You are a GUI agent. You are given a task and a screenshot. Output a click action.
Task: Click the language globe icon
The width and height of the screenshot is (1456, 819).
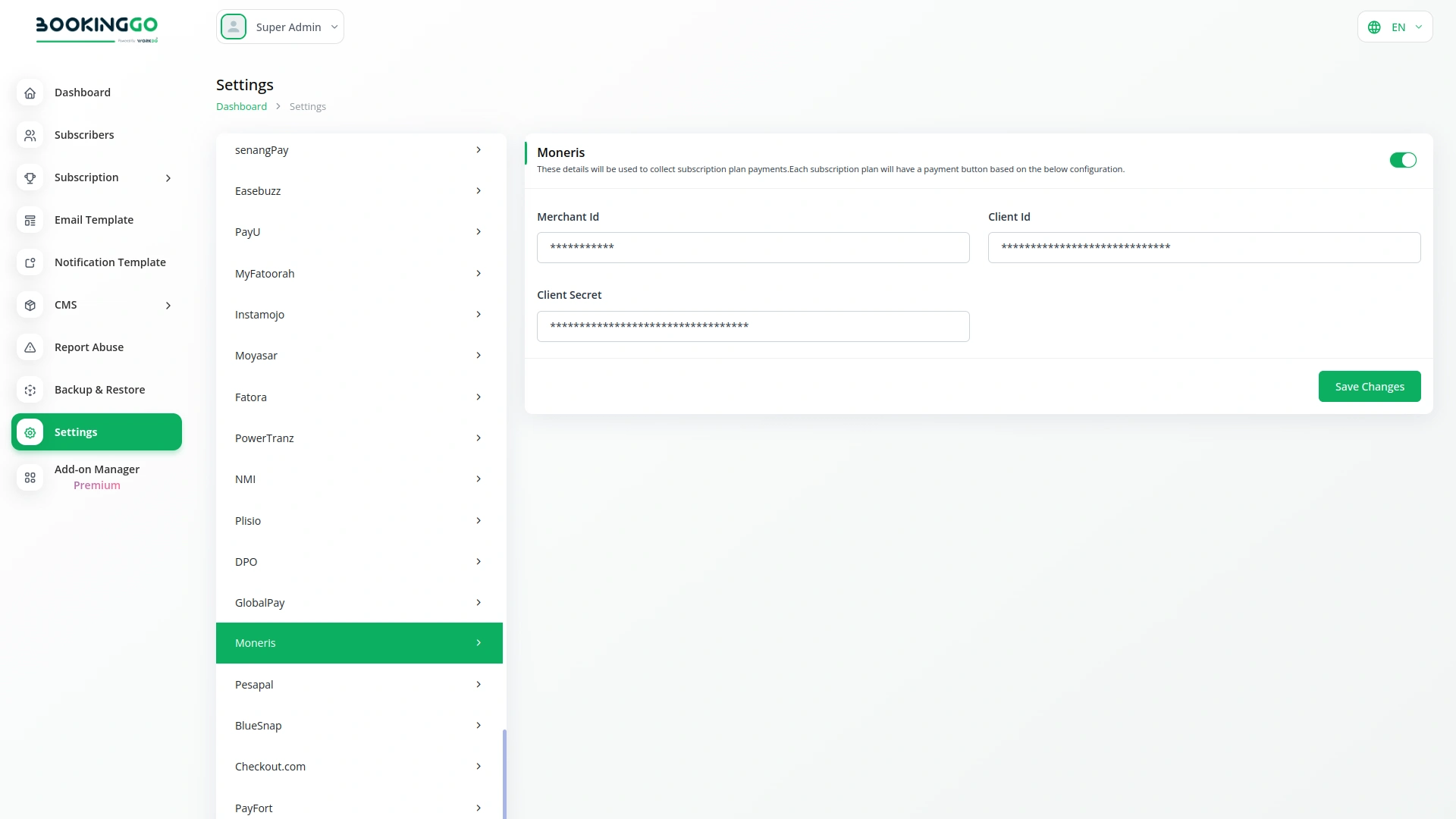(1375, 27)
